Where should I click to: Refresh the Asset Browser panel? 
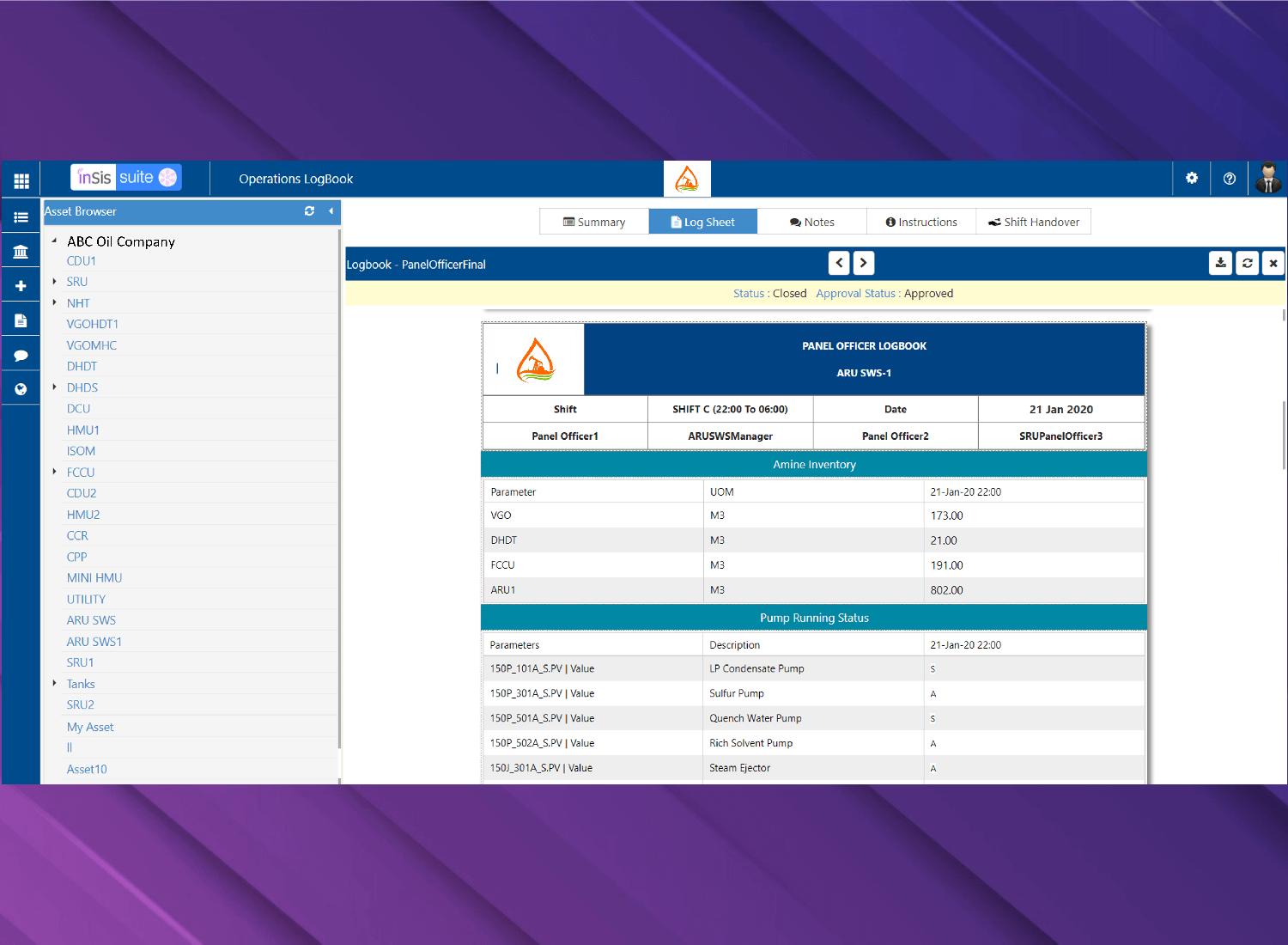[x=309, y=211]
